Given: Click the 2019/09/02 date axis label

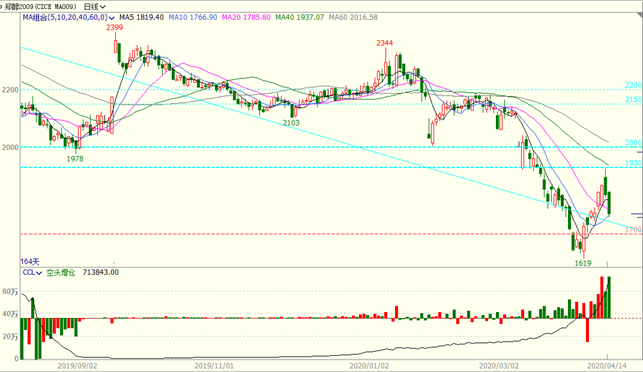Looking at the screenshot, I should coord(77,365).
